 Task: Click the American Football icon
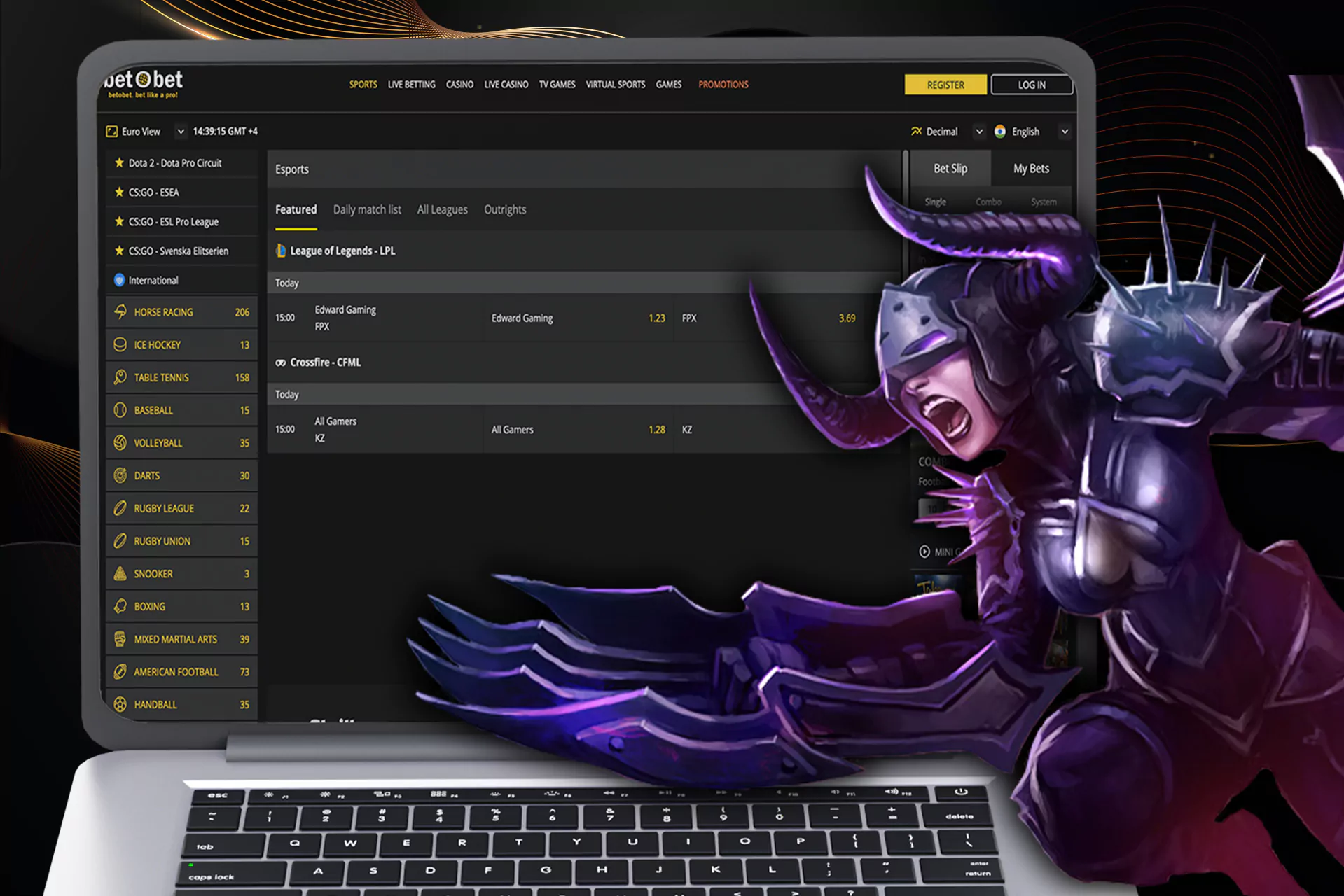[x=120, y=671]
